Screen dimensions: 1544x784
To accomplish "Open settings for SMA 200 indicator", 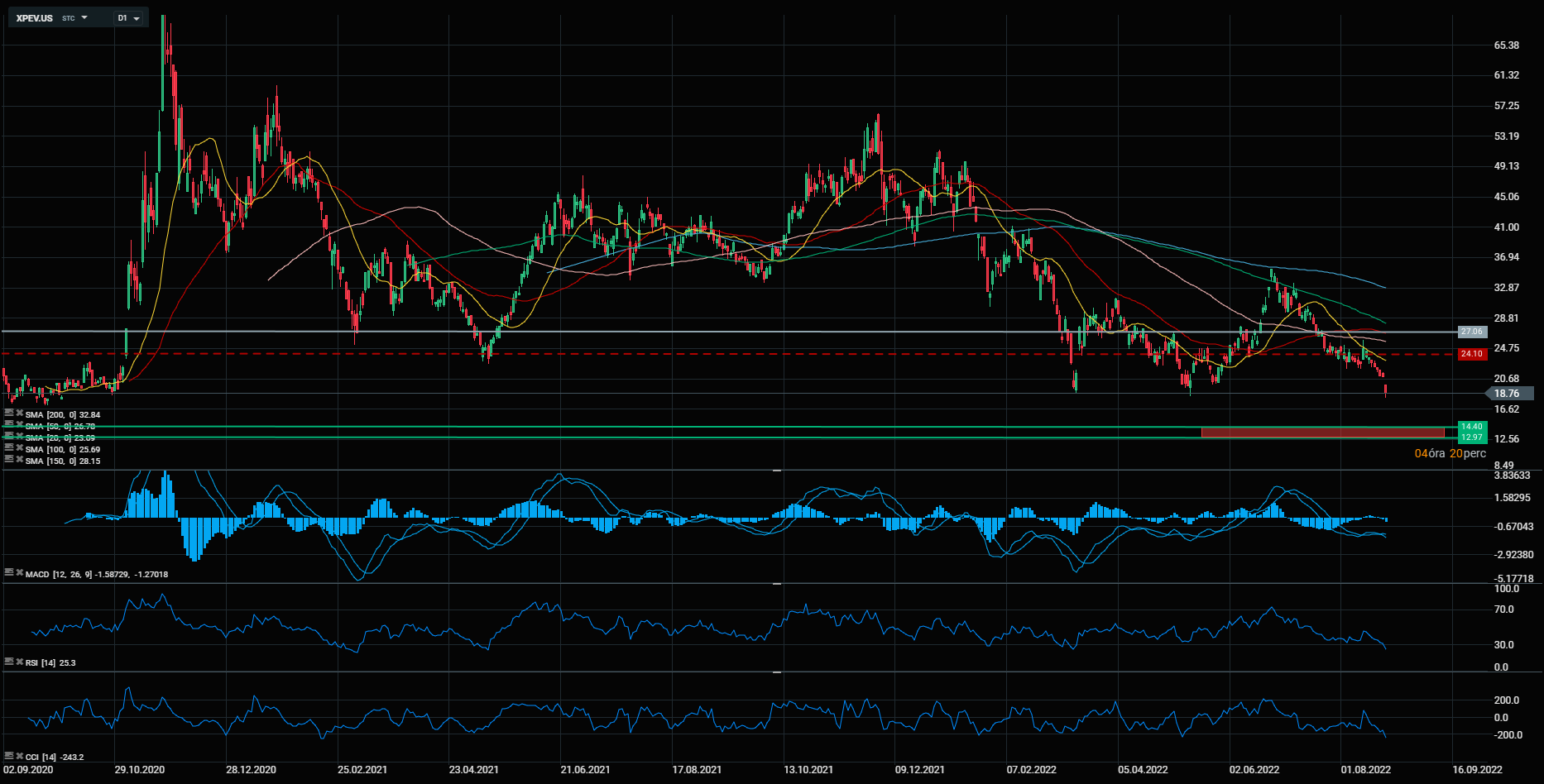I will (x=9, y=412).
